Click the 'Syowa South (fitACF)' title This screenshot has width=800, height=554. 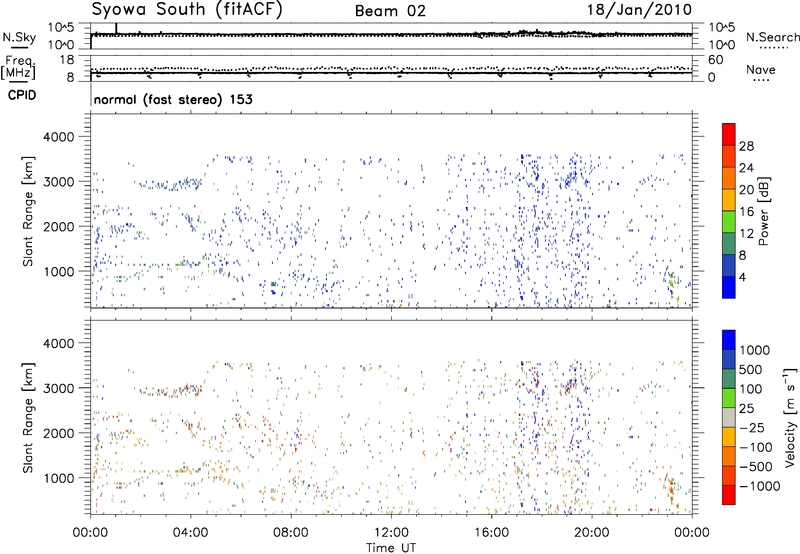tap(187, 9)
